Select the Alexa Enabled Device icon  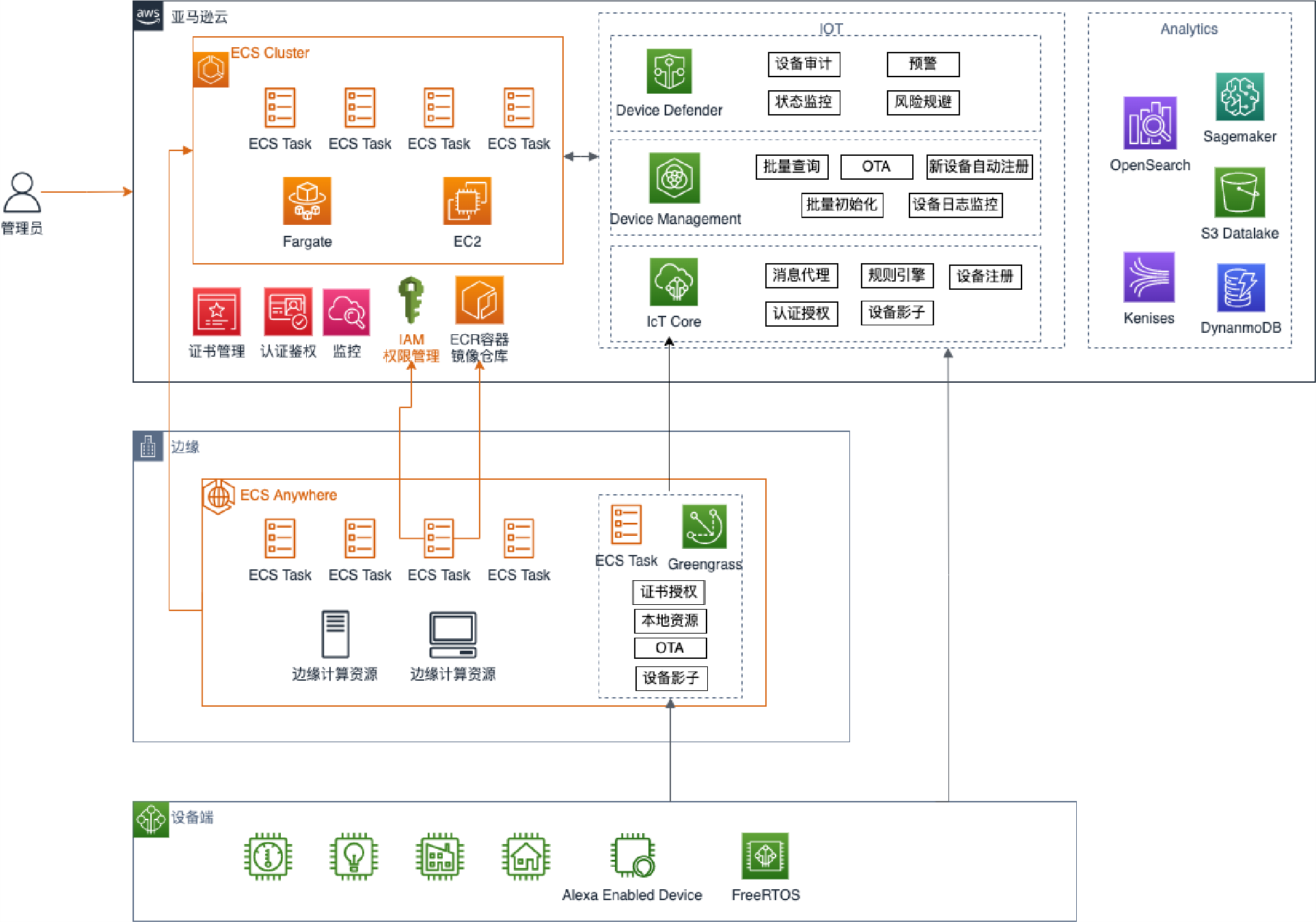coord(633,856)
